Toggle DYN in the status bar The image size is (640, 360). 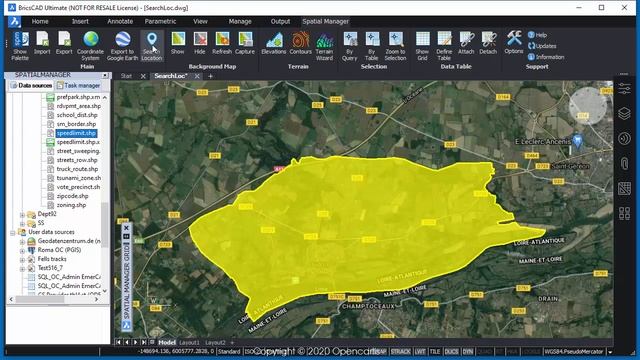468,351
